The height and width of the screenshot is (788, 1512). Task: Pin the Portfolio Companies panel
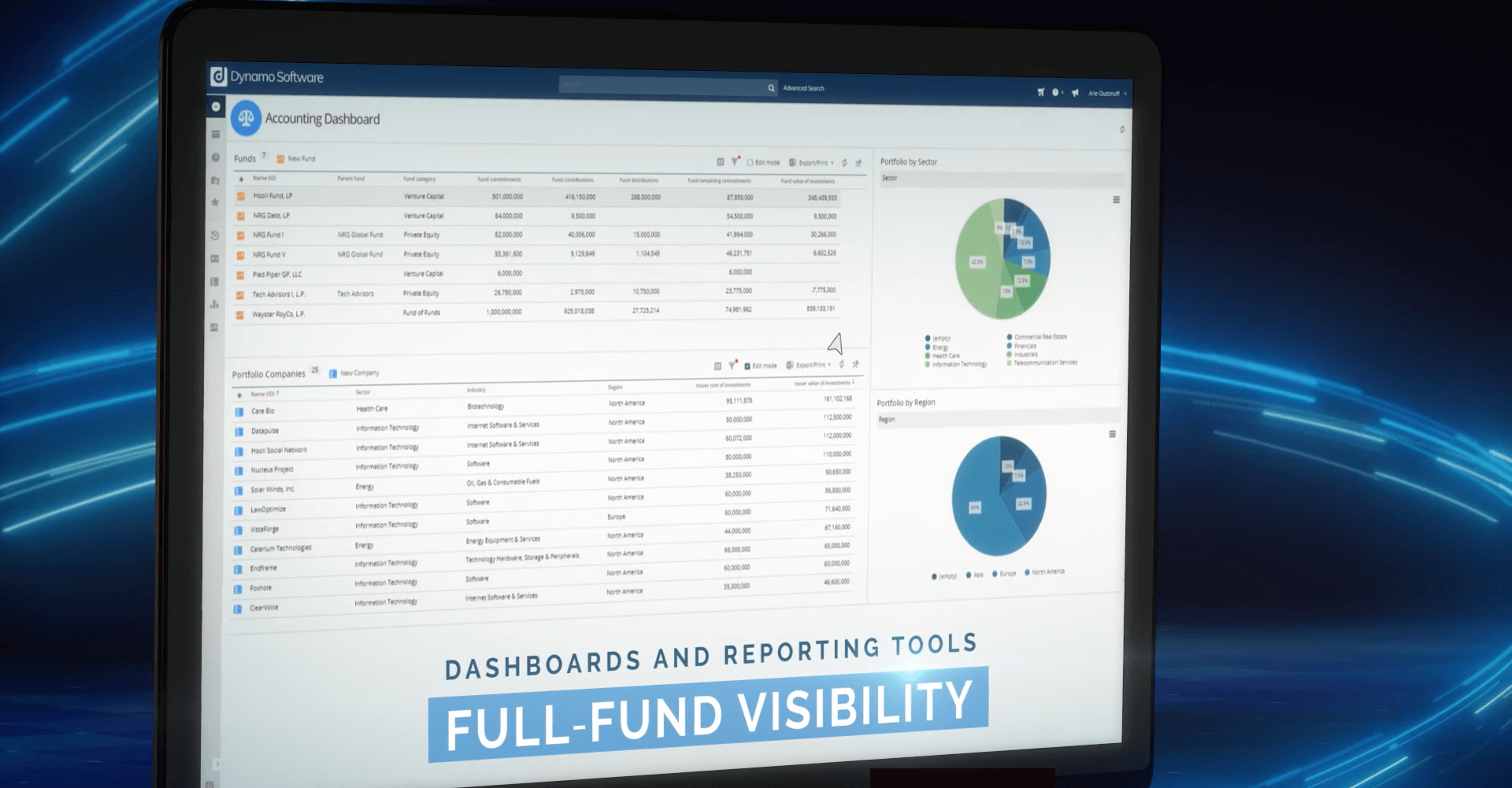point(855,364)
